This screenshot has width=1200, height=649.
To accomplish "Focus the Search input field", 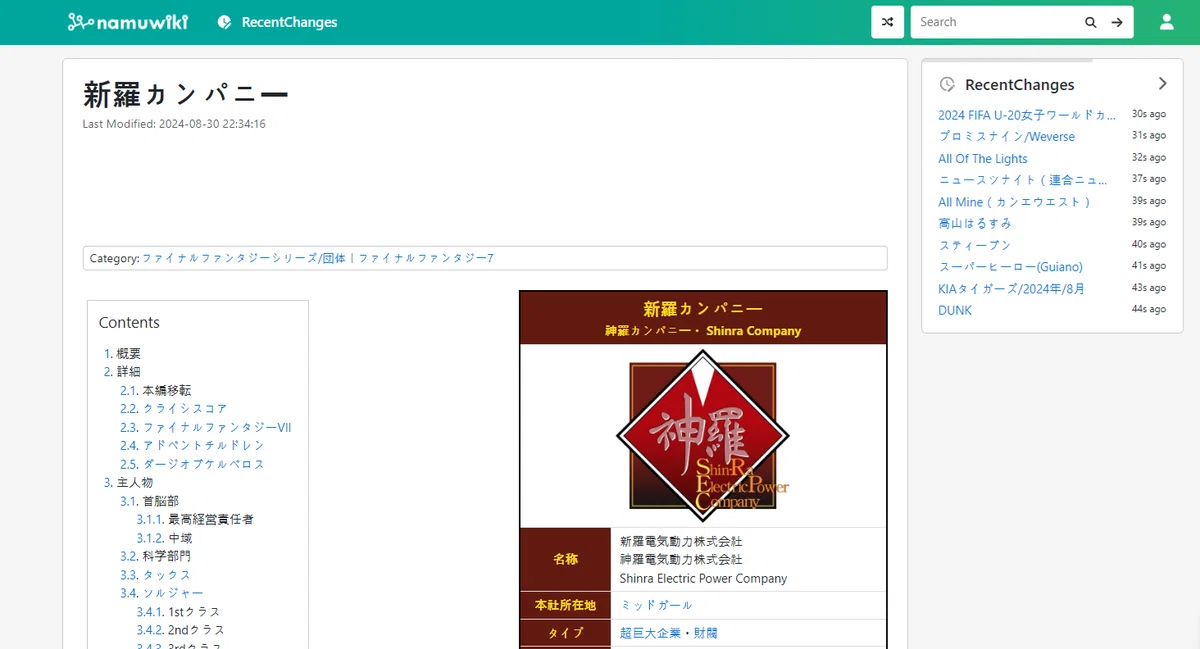I will coord(995,22).
